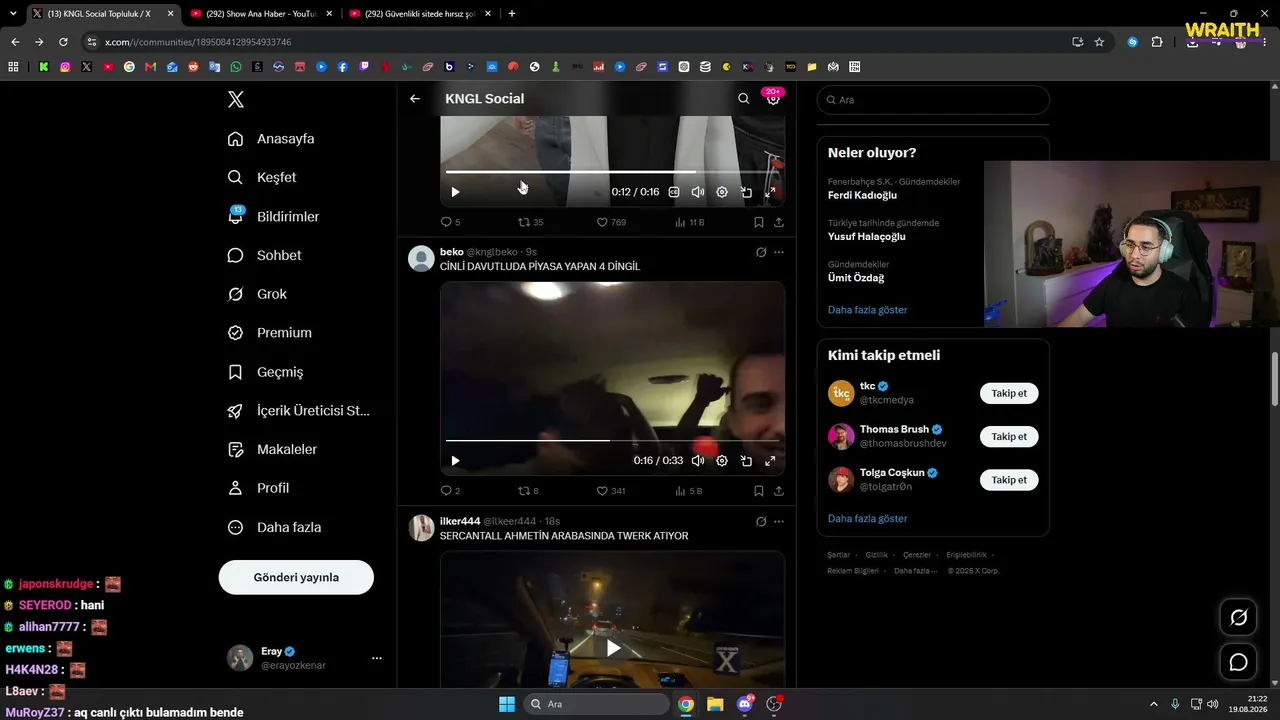
Task: Open the X logo home icon
Action: [236, 99]
